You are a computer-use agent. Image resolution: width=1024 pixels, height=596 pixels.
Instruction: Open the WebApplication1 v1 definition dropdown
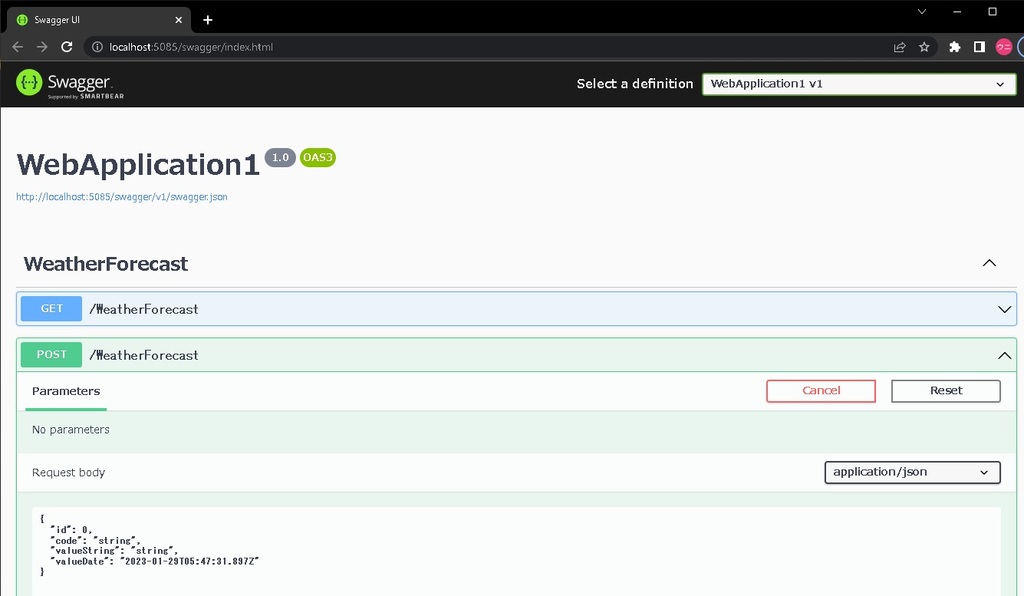[858, 84]
